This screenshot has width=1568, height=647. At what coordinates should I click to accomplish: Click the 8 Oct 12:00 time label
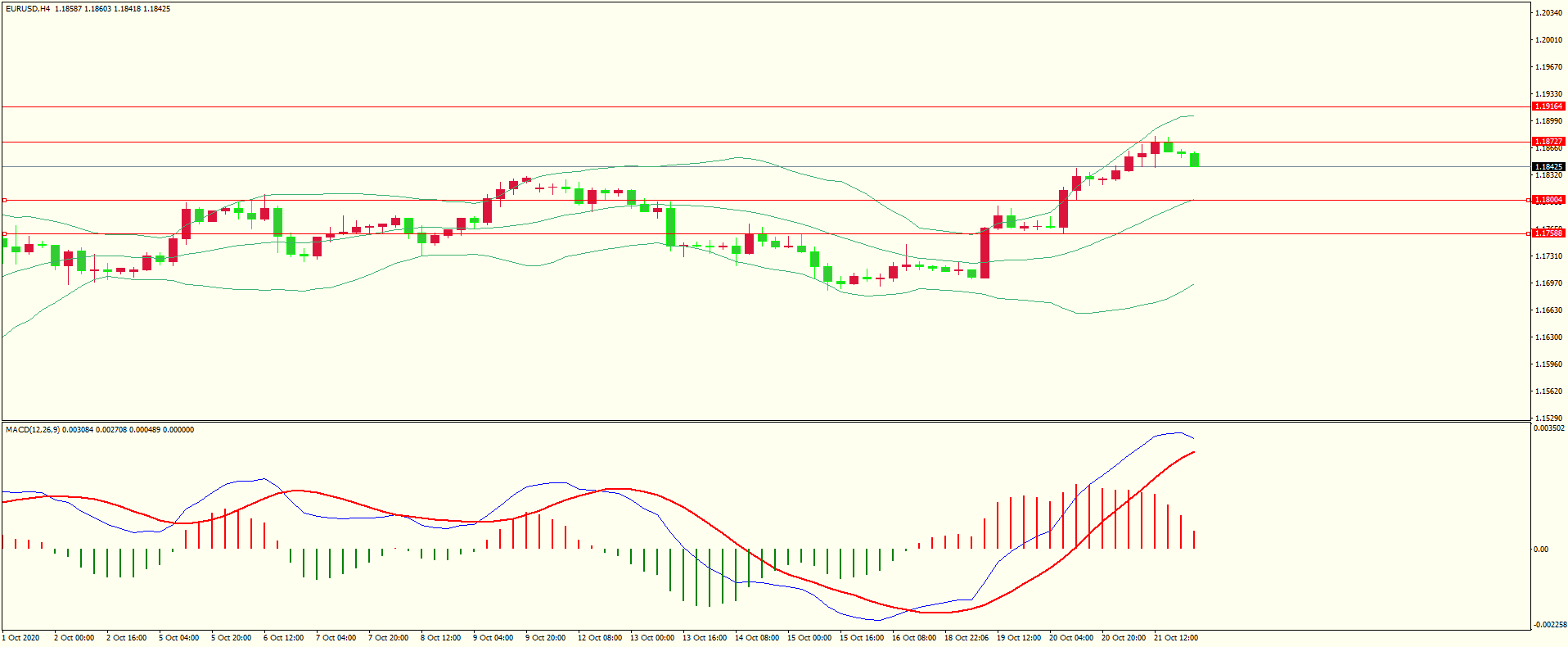pyautogui.click(x=441, y=638)
